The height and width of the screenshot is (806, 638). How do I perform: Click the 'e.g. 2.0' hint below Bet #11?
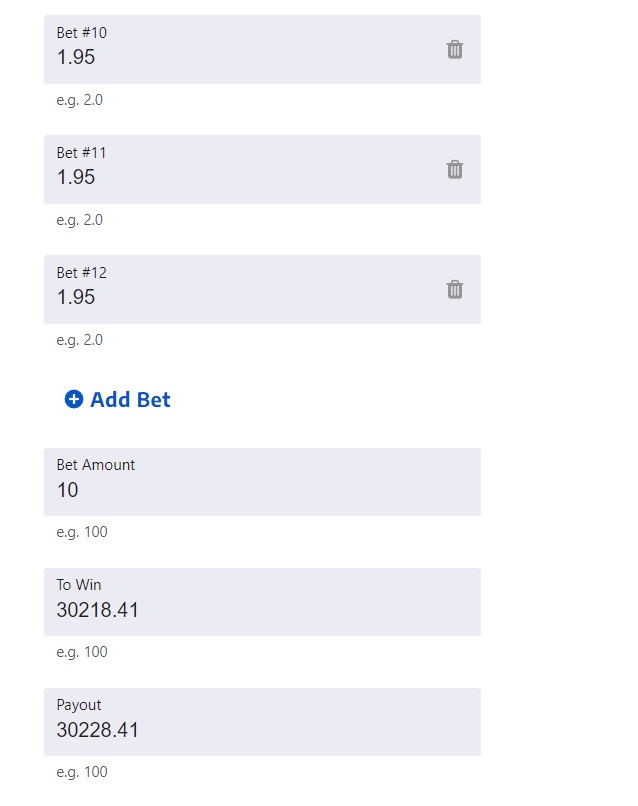point(80,220)
